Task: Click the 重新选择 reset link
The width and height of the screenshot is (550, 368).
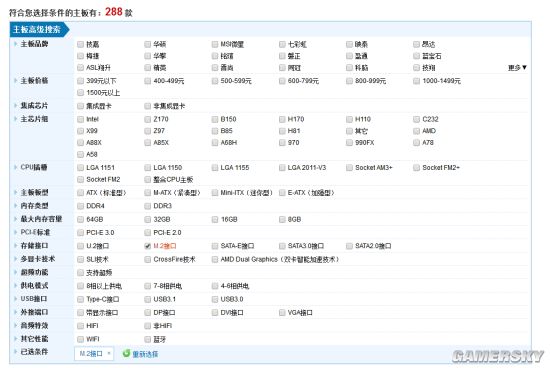Action: [x=145, y=354]
